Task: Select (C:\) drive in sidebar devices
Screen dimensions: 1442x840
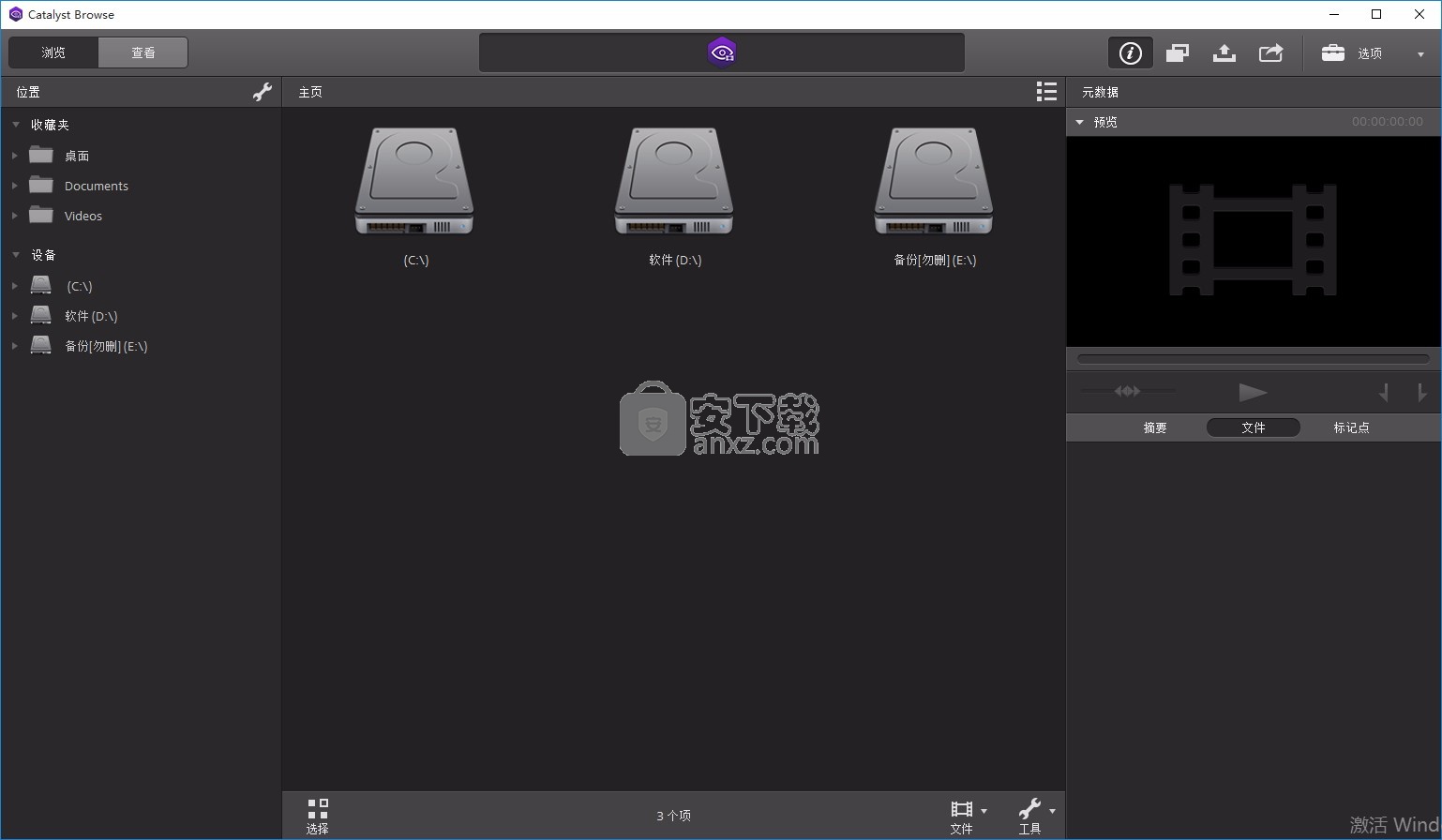Action: click(x=80, y=286)
